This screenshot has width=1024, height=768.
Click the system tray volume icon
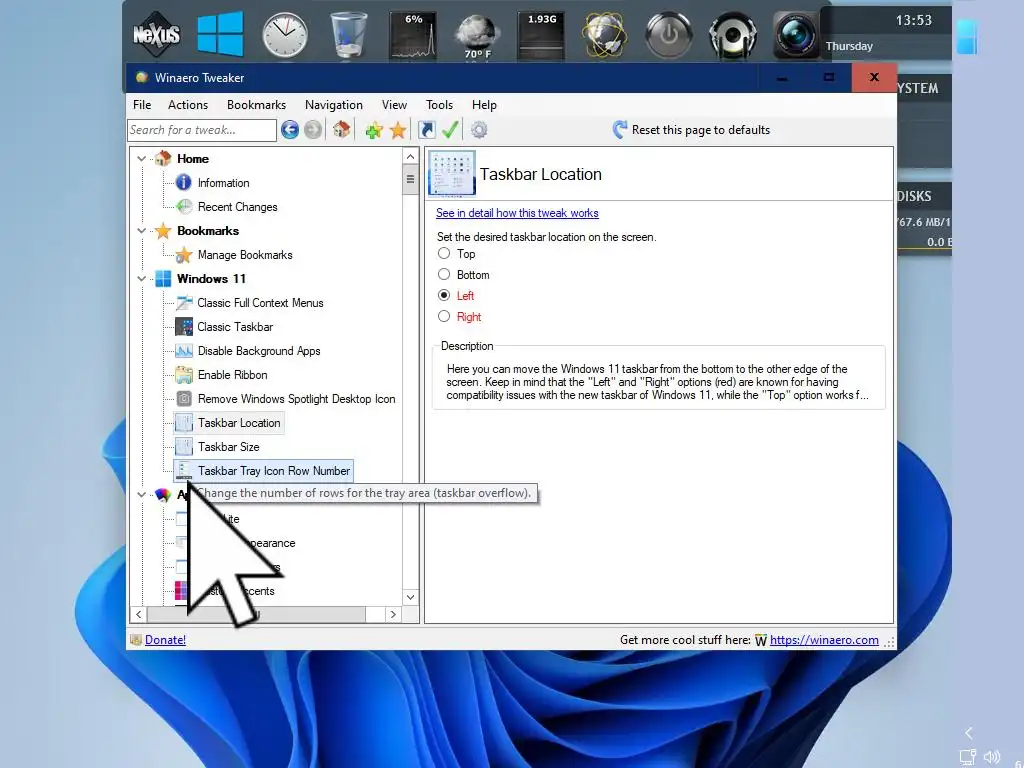(x=992, y=757)
